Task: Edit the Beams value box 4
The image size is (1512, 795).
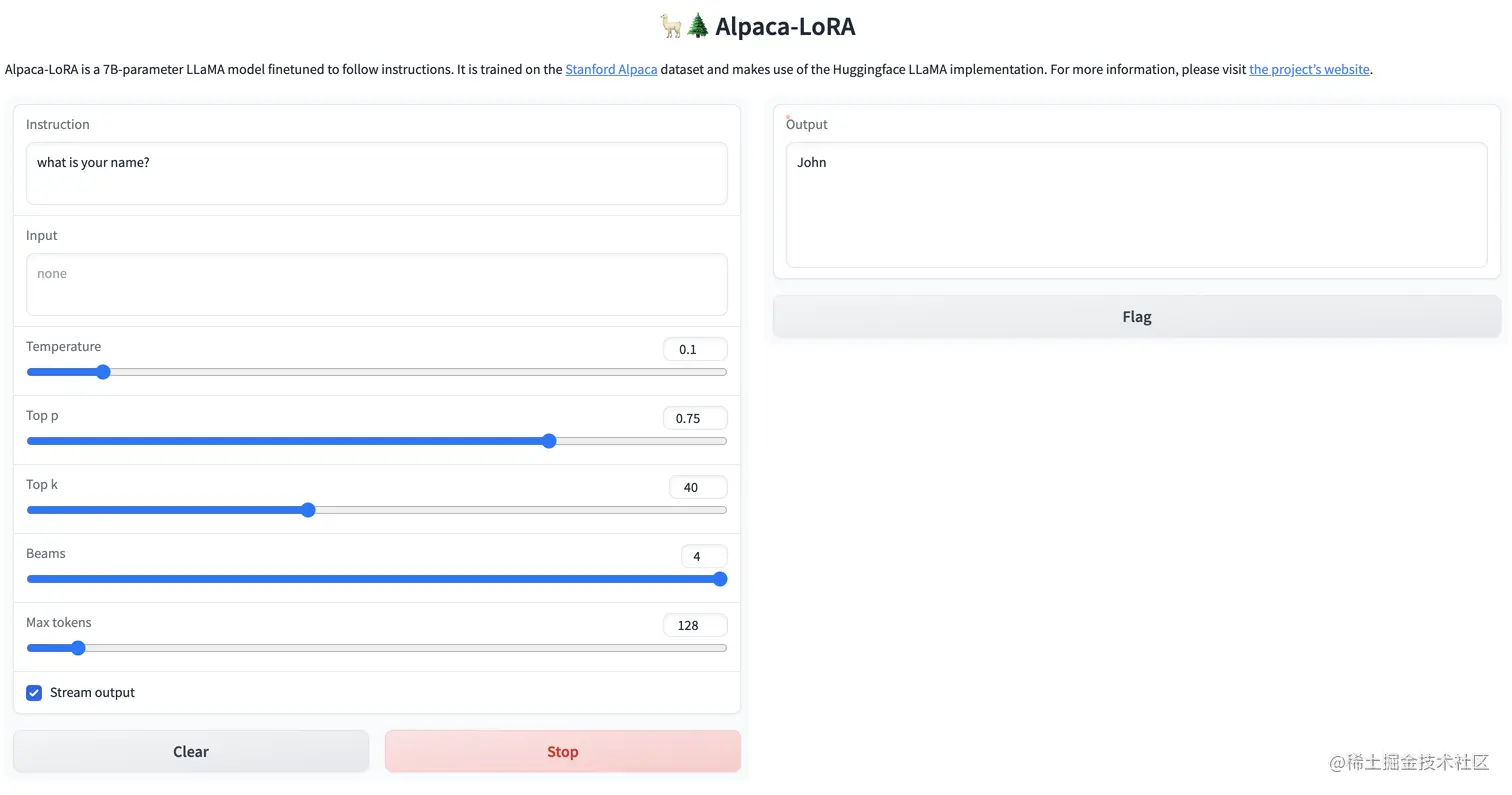Action: click(704, 556)
